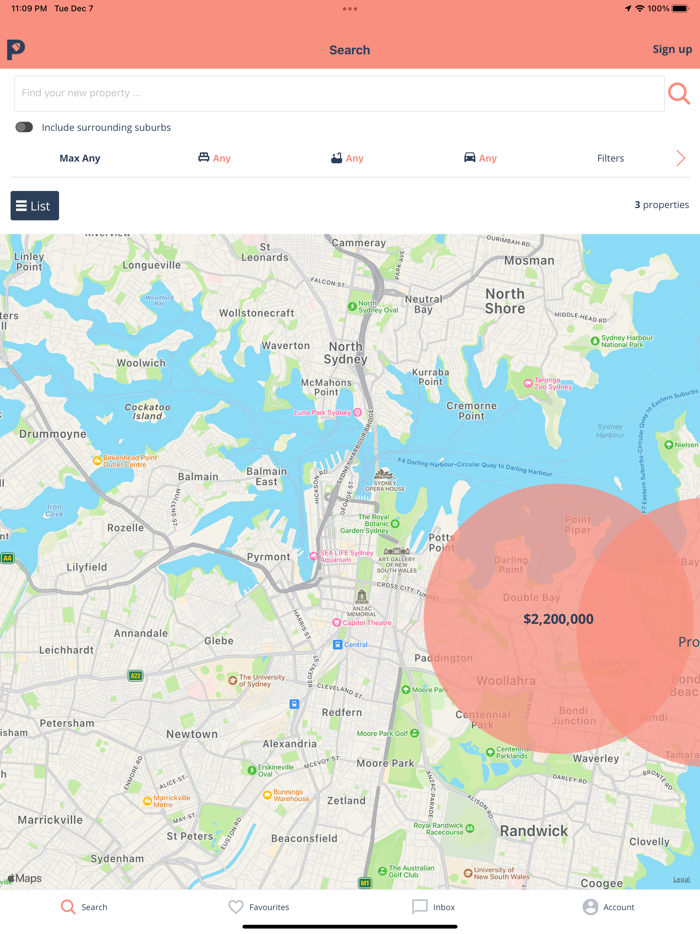Open the bedrooms Any dropdown value
The height and width of the screenshot is (934, 700).
coord(222,158)
